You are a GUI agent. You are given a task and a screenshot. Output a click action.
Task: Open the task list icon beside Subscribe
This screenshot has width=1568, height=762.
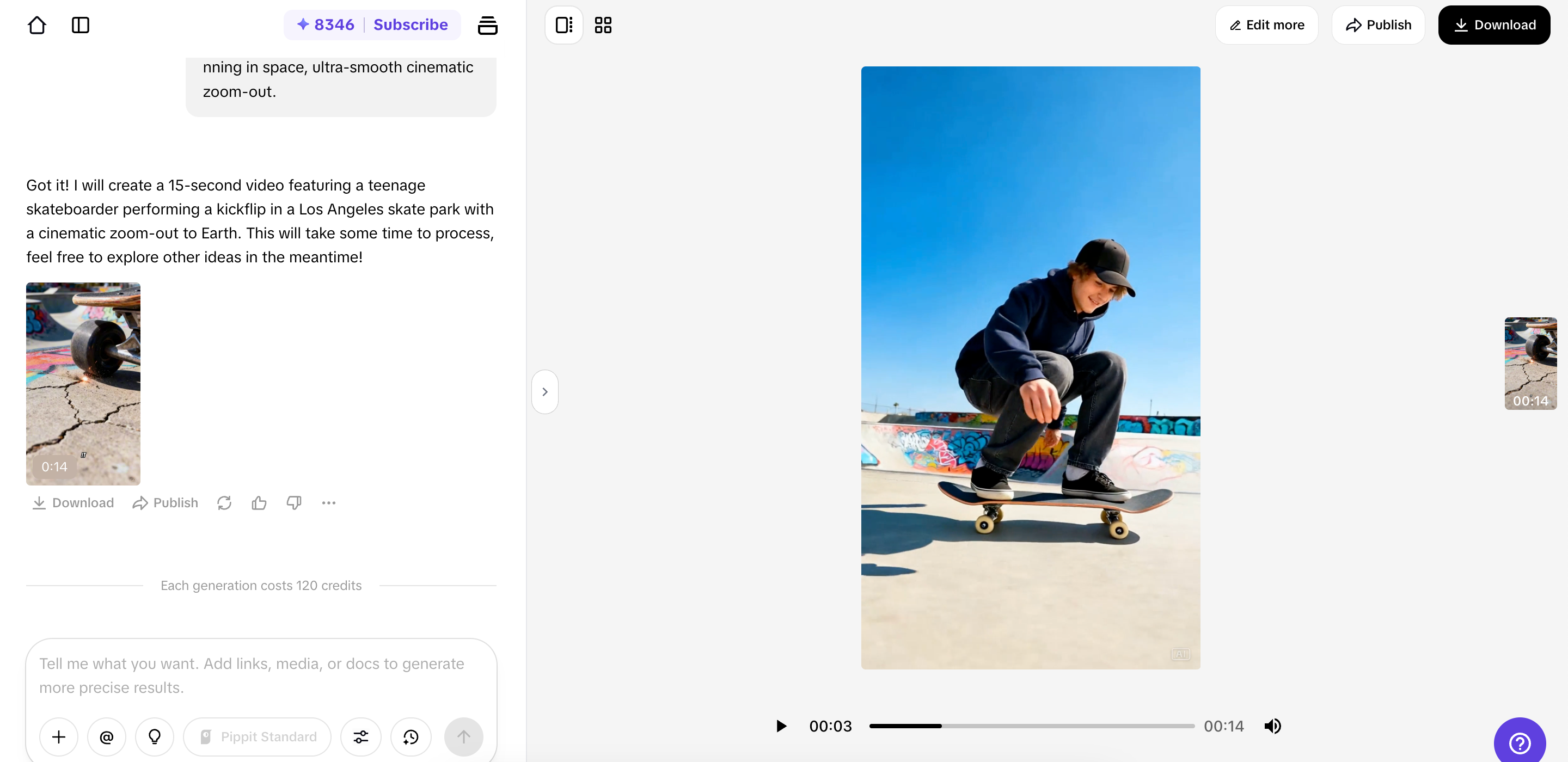click(x=488, y=25)
